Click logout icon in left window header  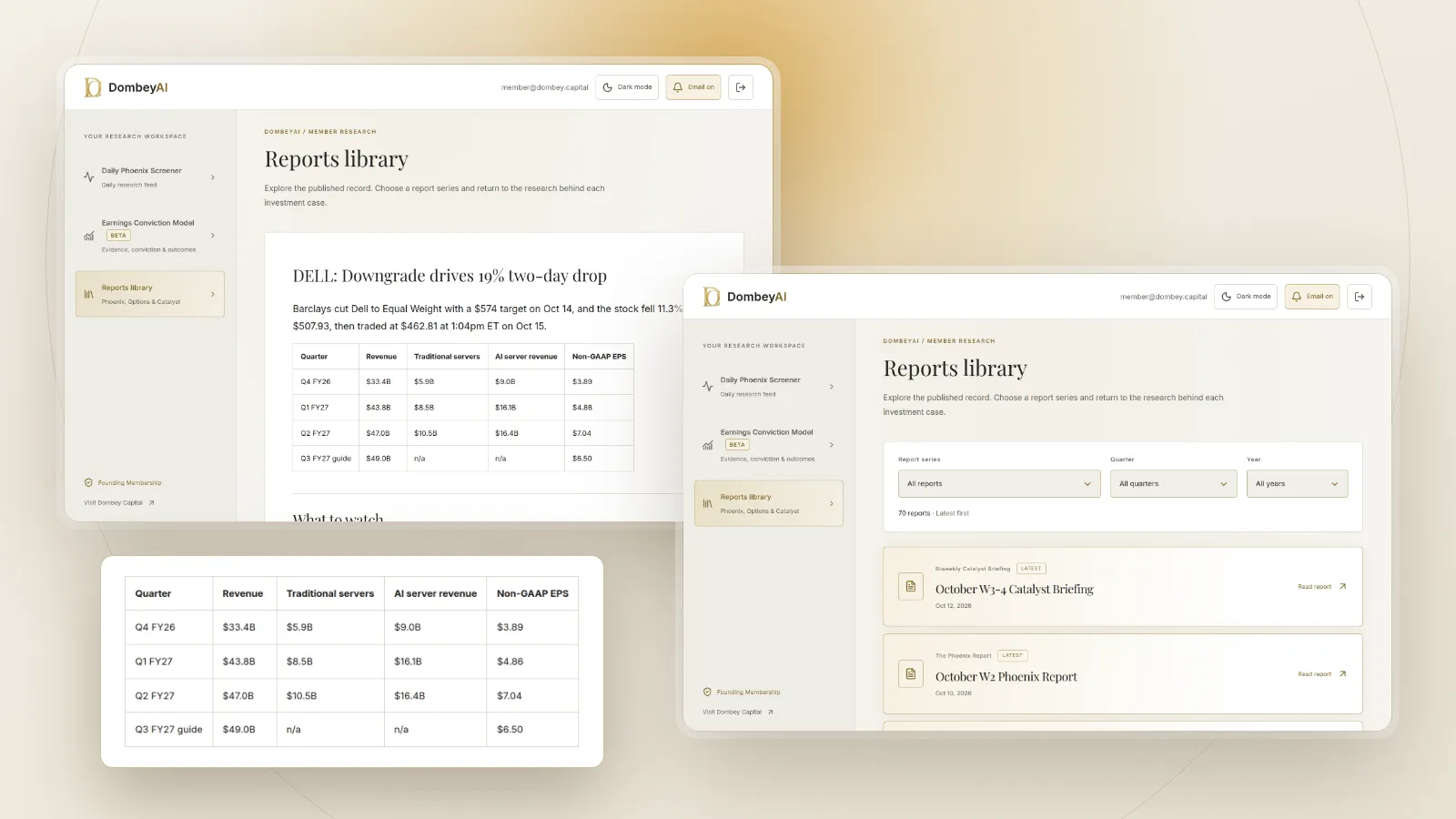coord(741,87)
